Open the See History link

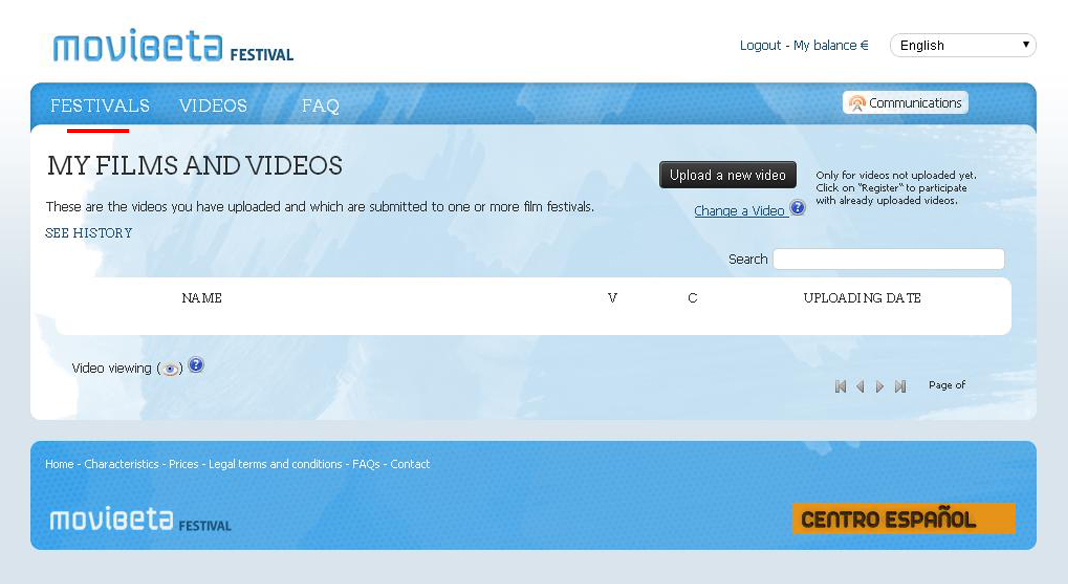click(89, 233)
